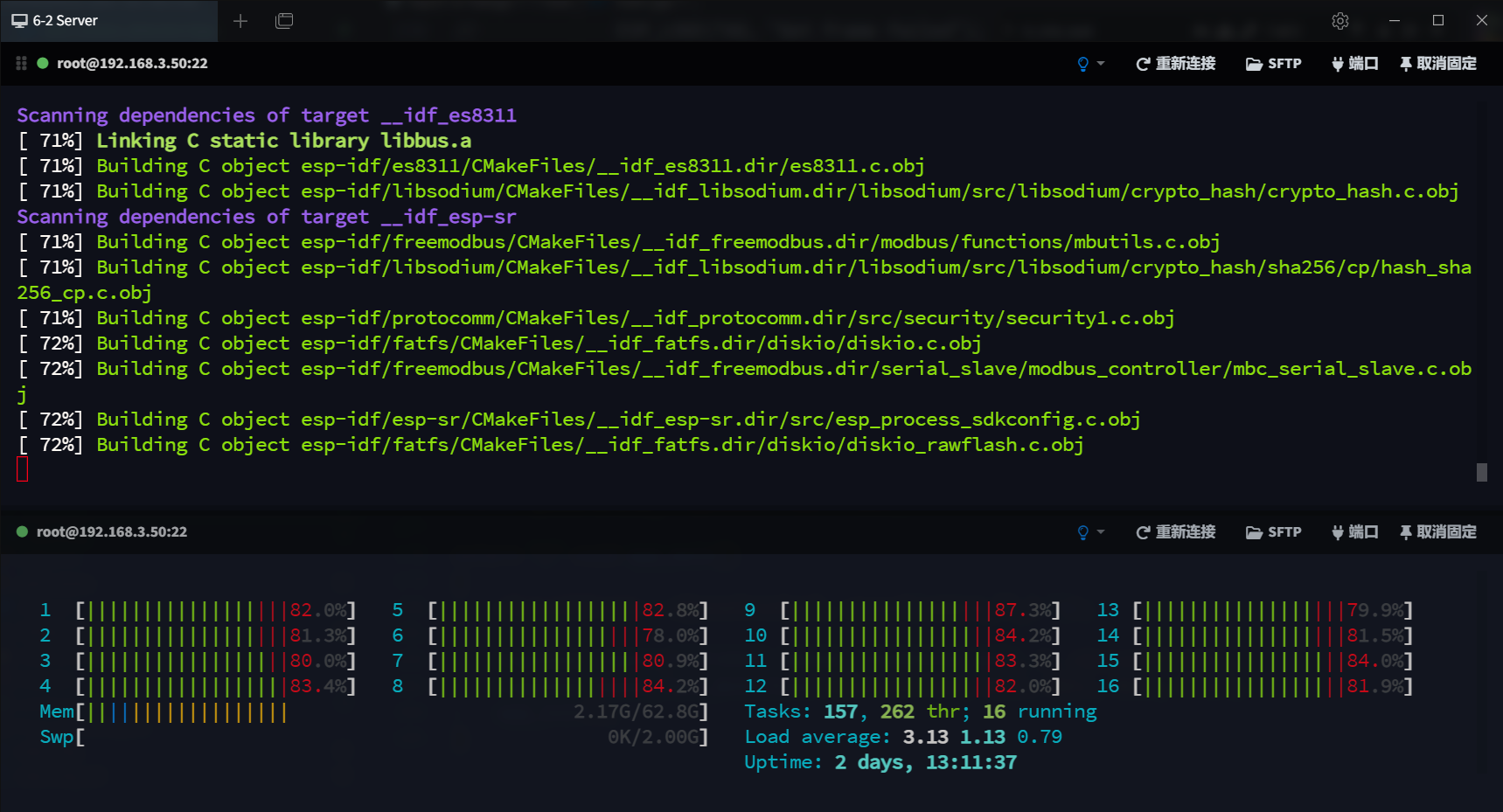The image size is (1503, 812).
Task: Click the lightbulb icon in upper terminal header
Action: pos(1083,64)
